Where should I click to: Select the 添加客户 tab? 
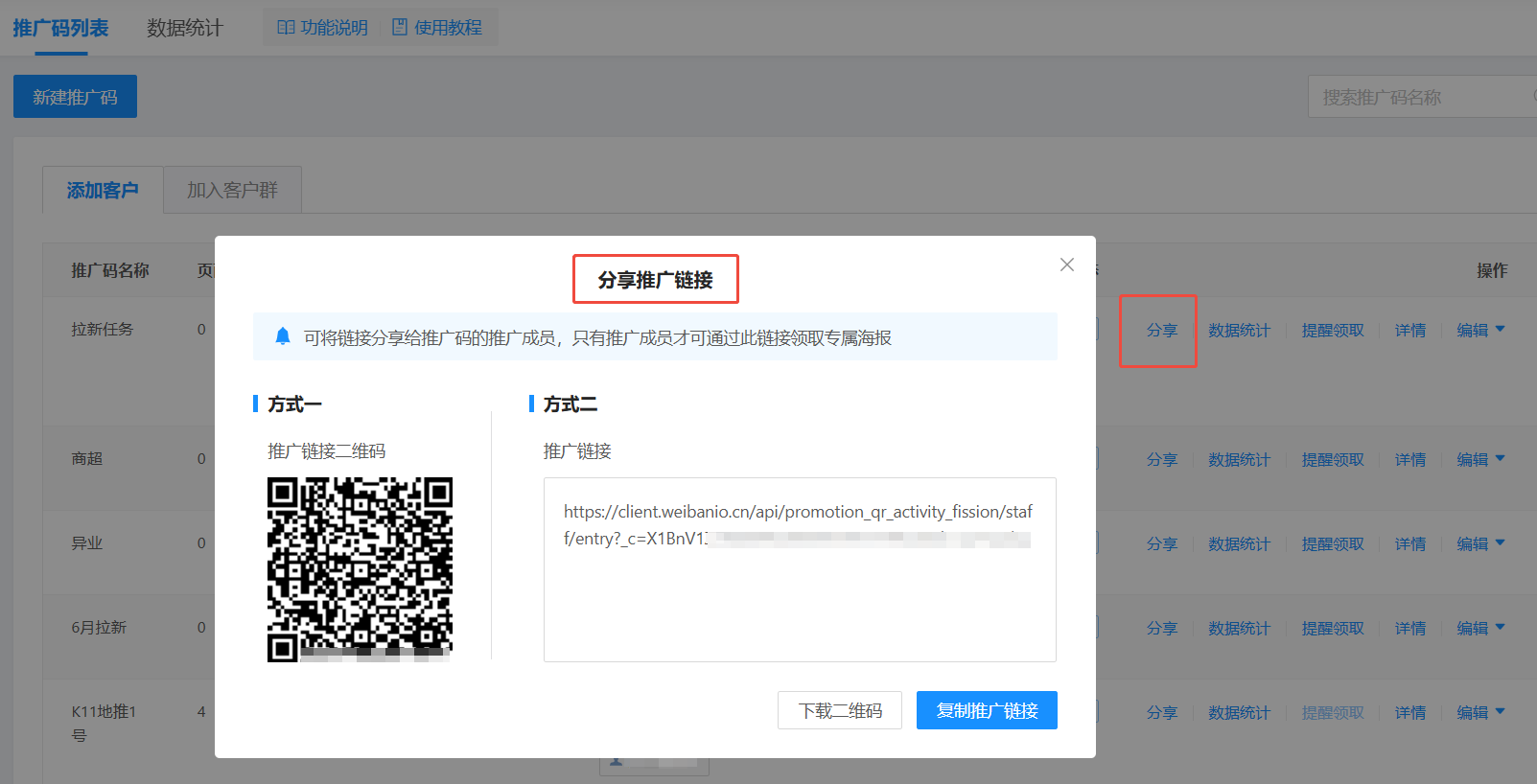[103, 190]
